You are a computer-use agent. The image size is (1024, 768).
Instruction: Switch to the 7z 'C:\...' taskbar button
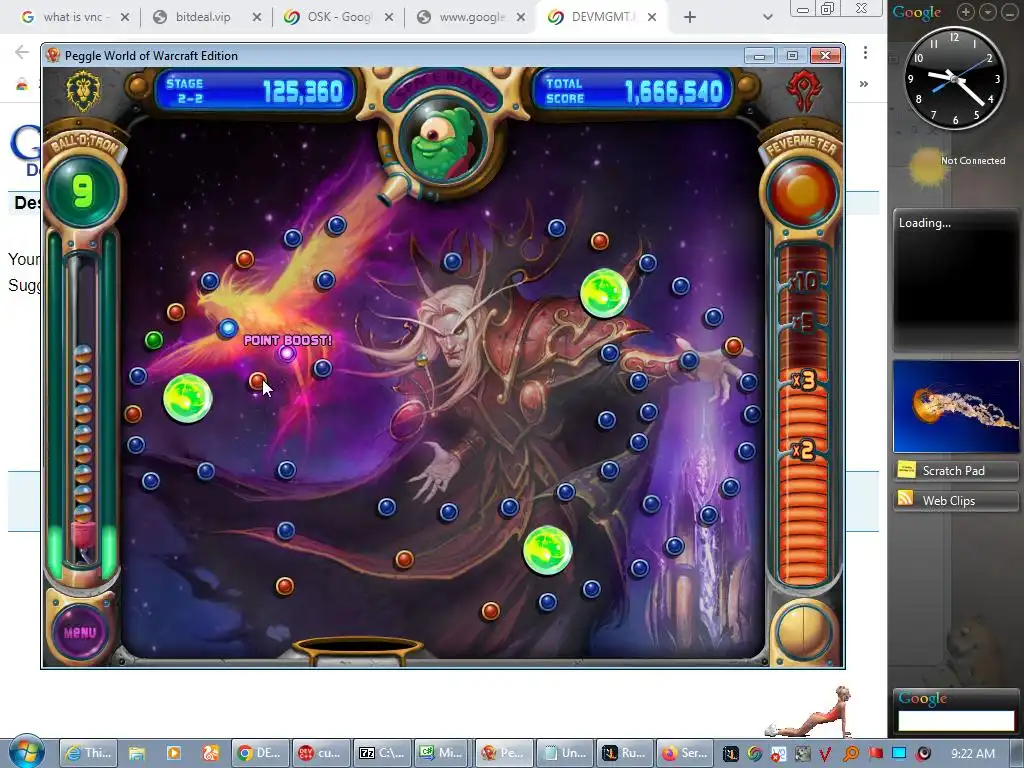coord(383,753)
